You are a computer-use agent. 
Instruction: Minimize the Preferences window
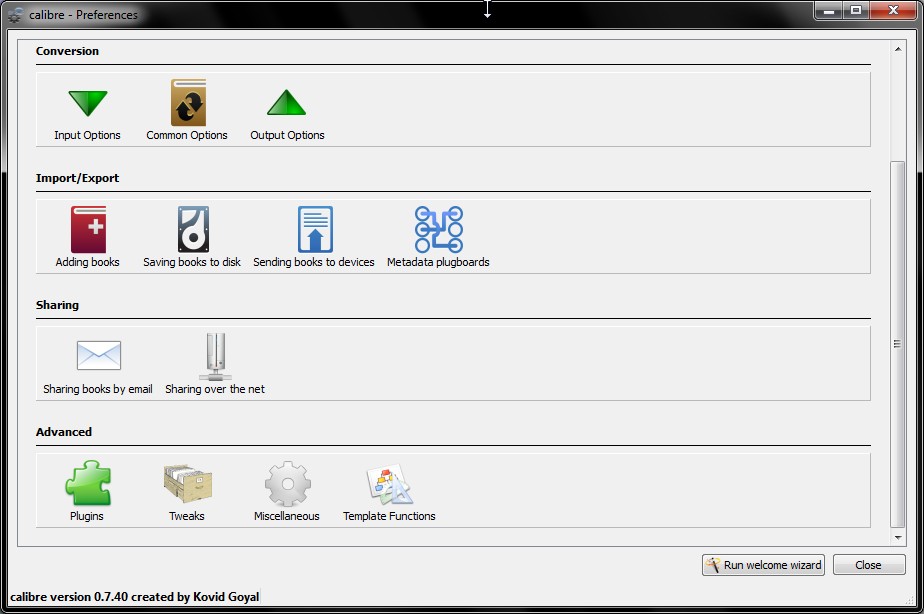coord(829,10)
